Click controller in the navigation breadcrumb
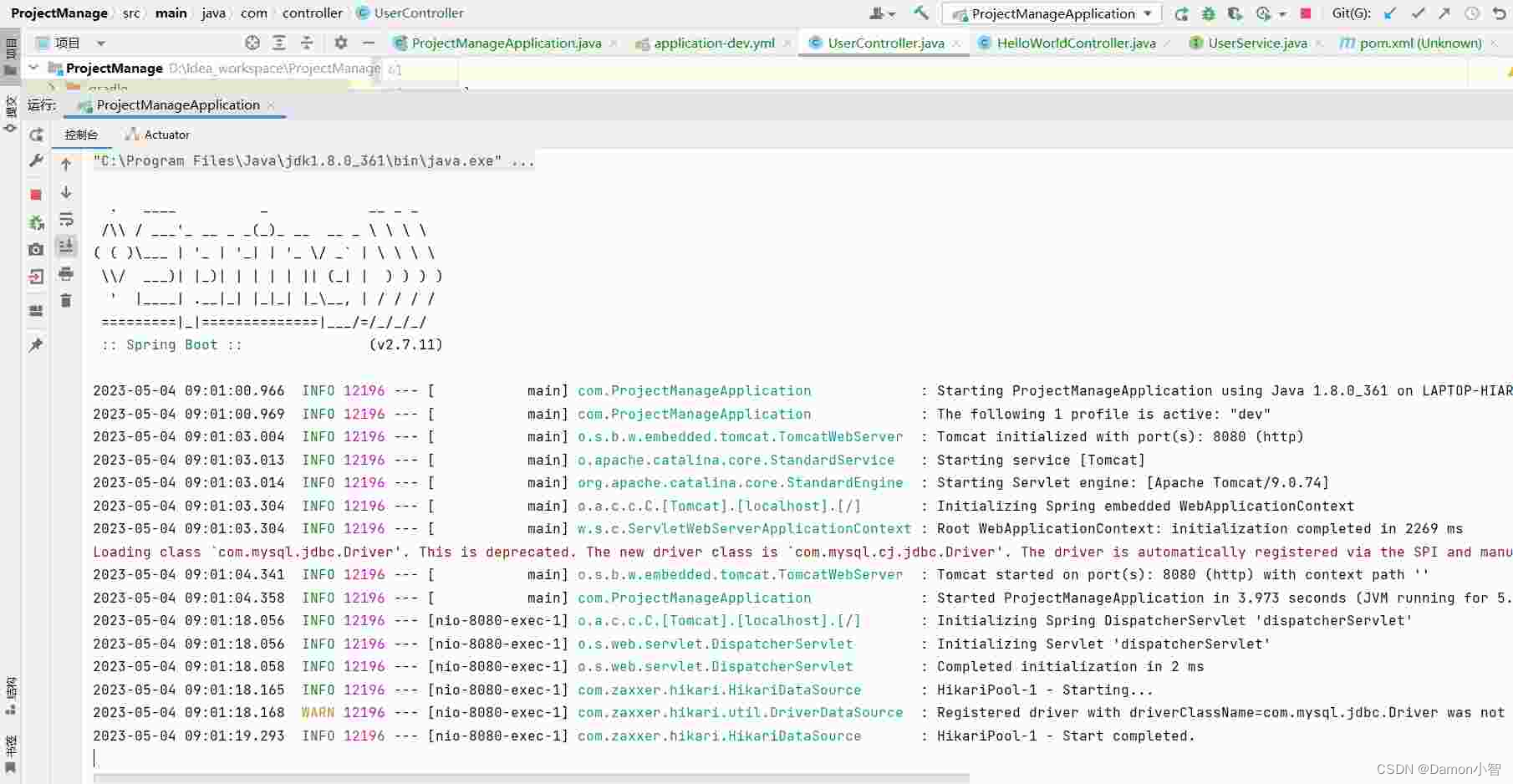The width and height of the screenshot is (1513, 784). (x=313, y=13)
